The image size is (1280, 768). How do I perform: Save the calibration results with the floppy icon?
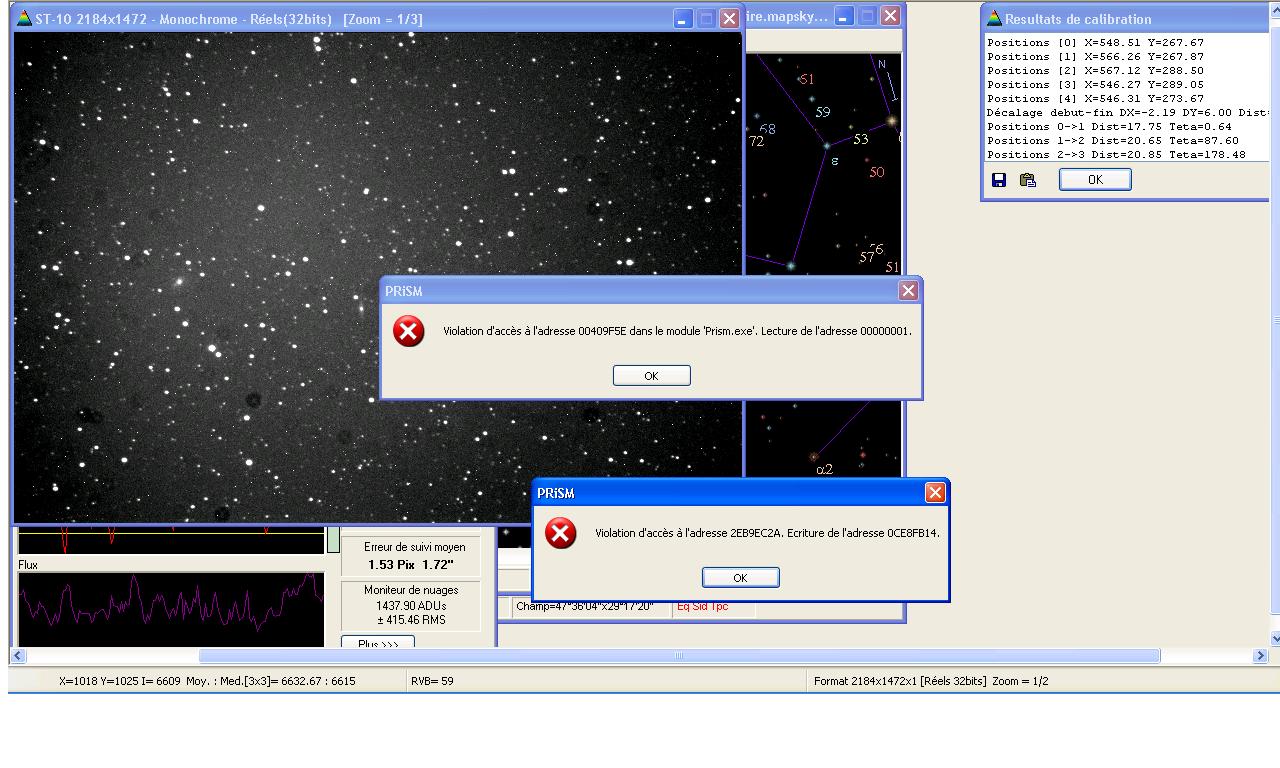click(x=998, y=180)
